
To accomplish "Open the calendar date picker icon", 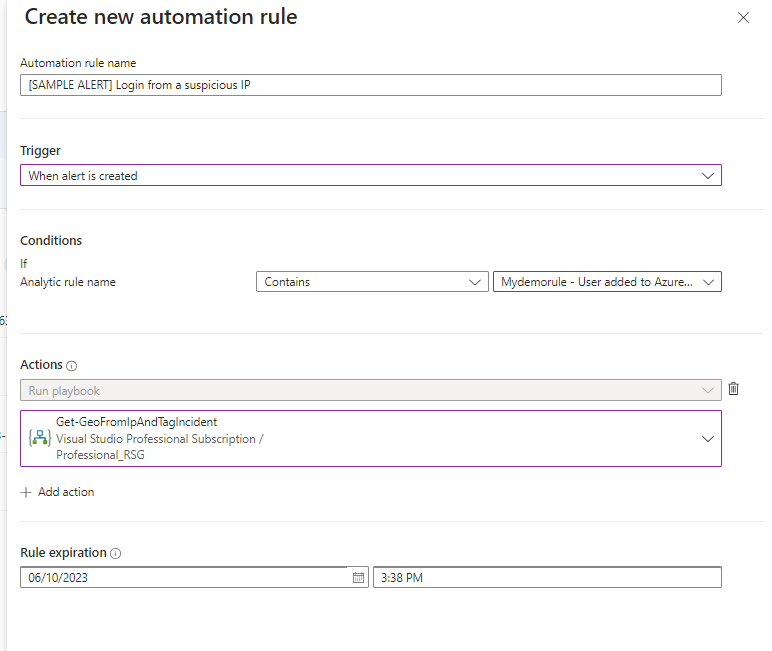I will [x=358, y=577].
